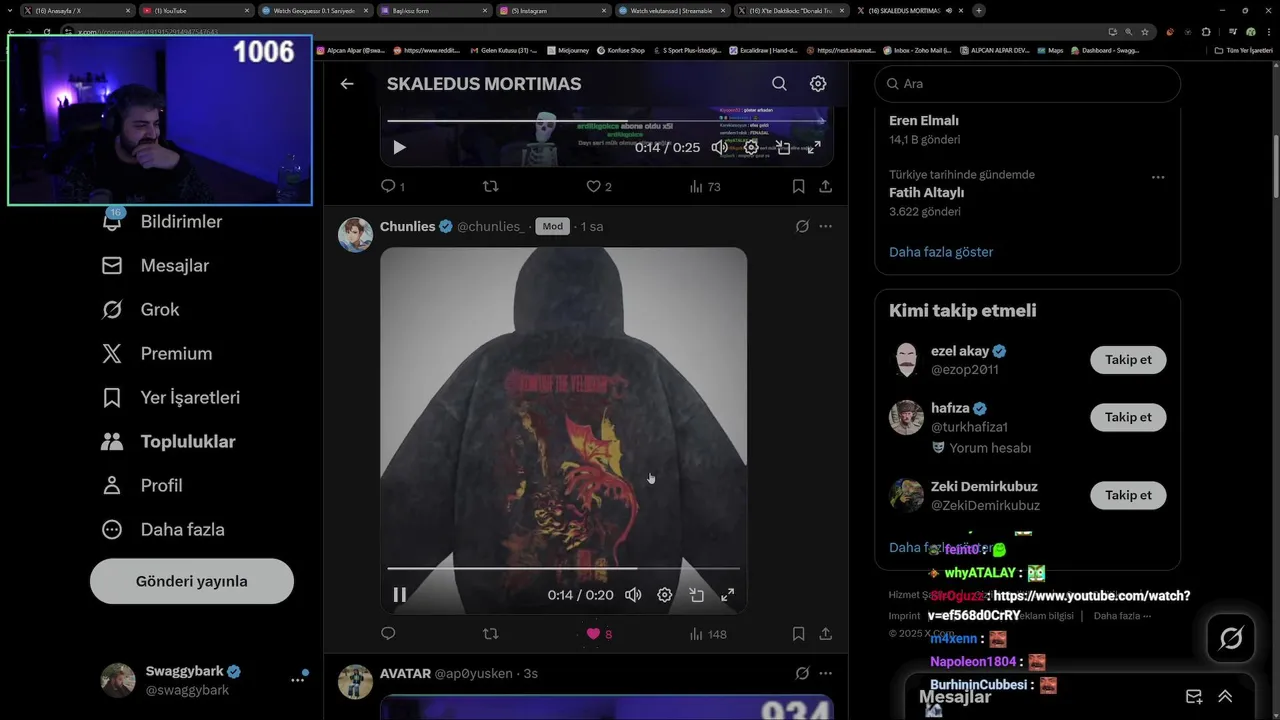Share the Chunlies hoodie post
This screenshot has height=720, width=1280.
(x=825, y=634)
